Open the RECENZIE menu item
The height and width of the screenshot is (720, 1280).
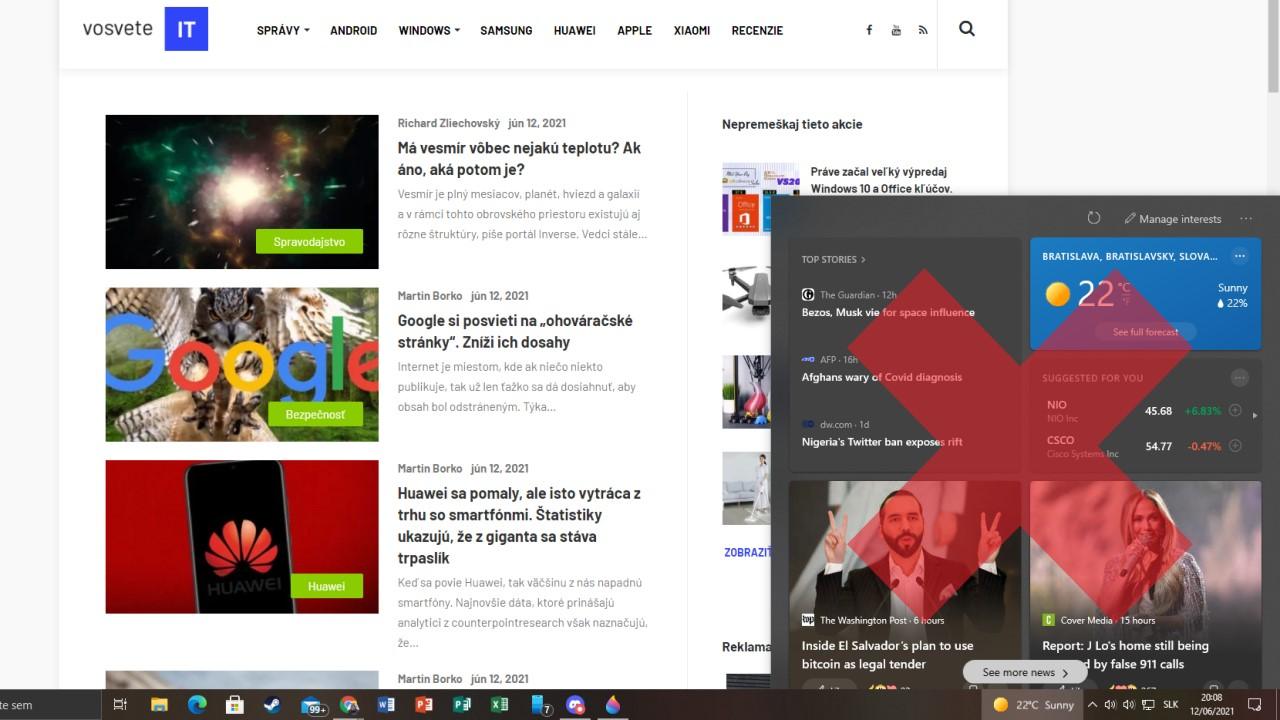[757, 30]
